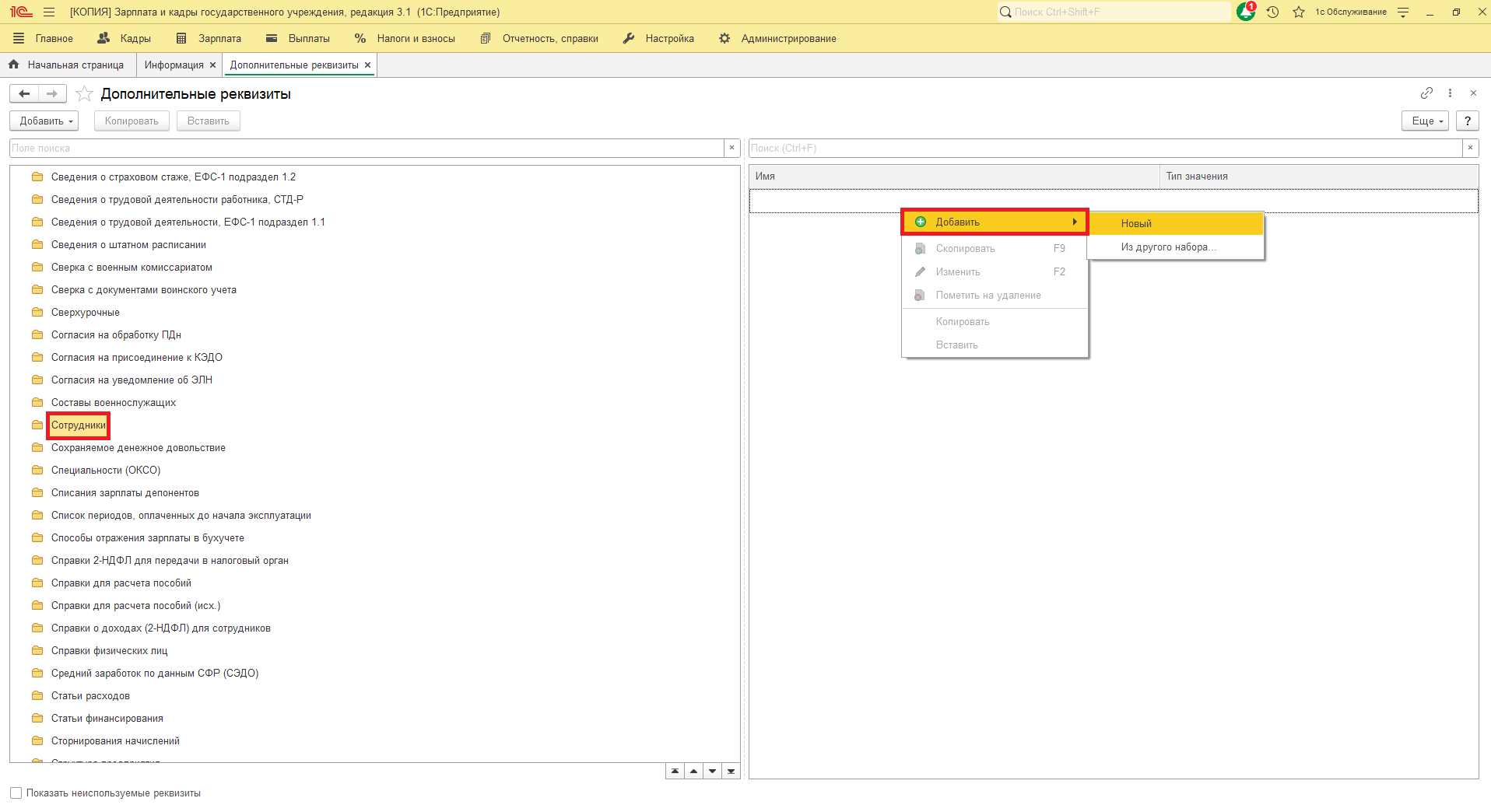The height and width of the screenshot is (812, 1491).
Task: Click Копировать in the context menu
Action: pyautogui.click(x=995, y=321)
